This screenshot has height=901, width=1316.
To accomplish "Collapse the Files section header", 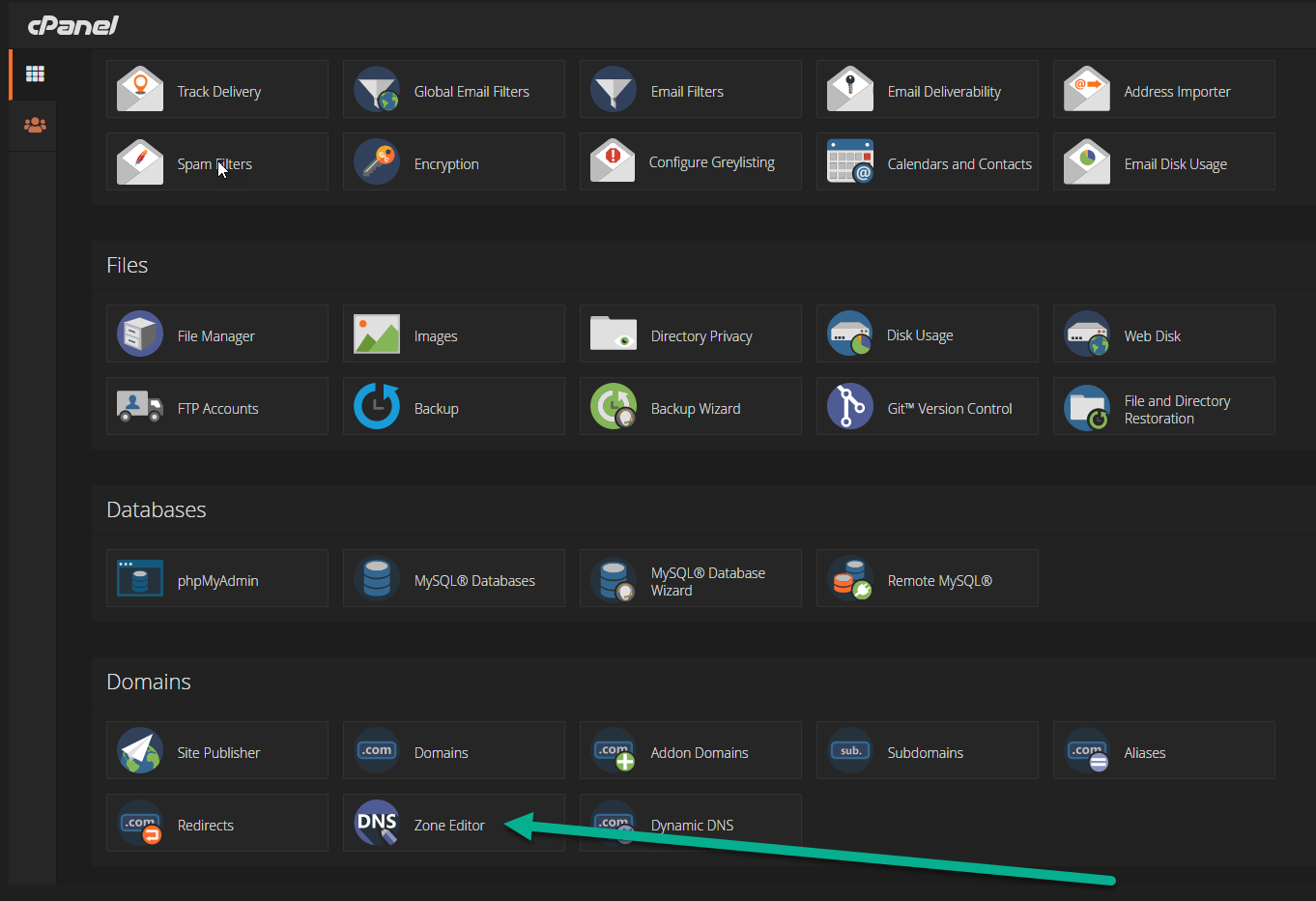I will (128, 266).
